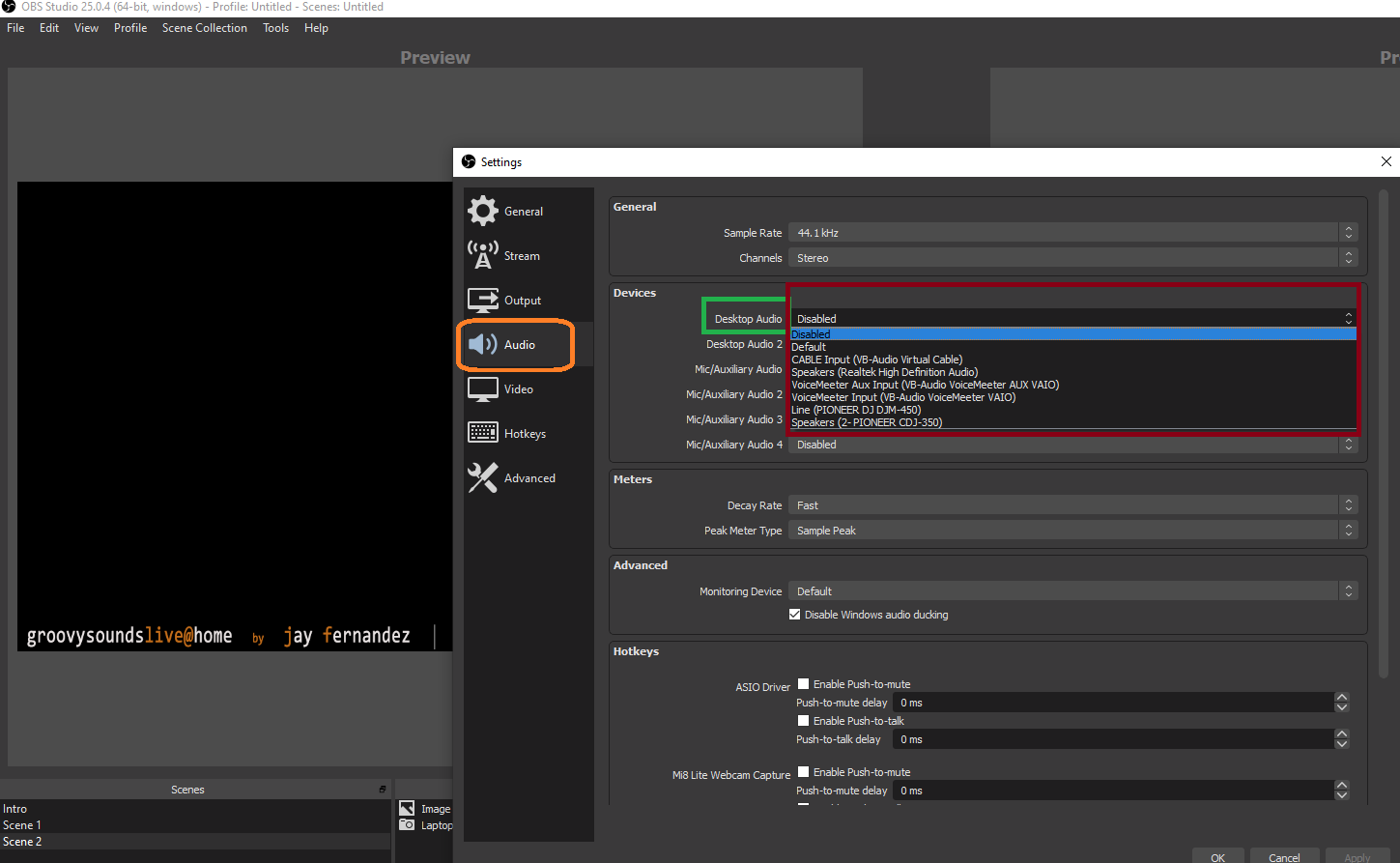Select the Intro scene
Screen dimensions: 1400x863
[195, 809]
